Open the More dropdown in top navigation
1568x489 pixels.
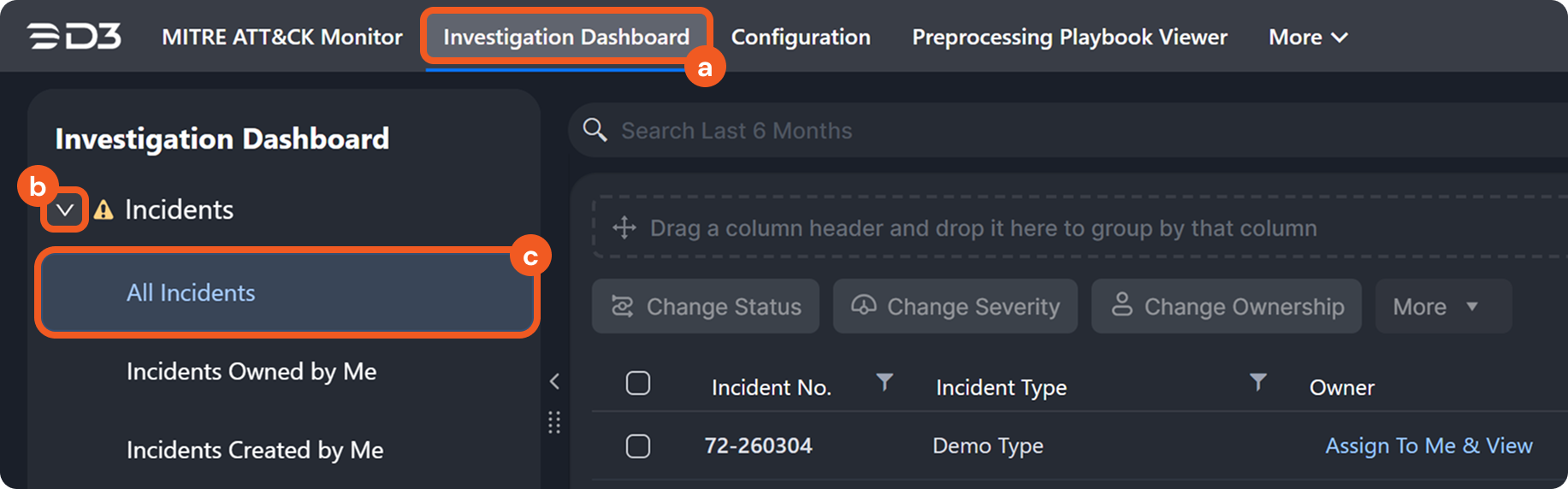(1307, 38)
